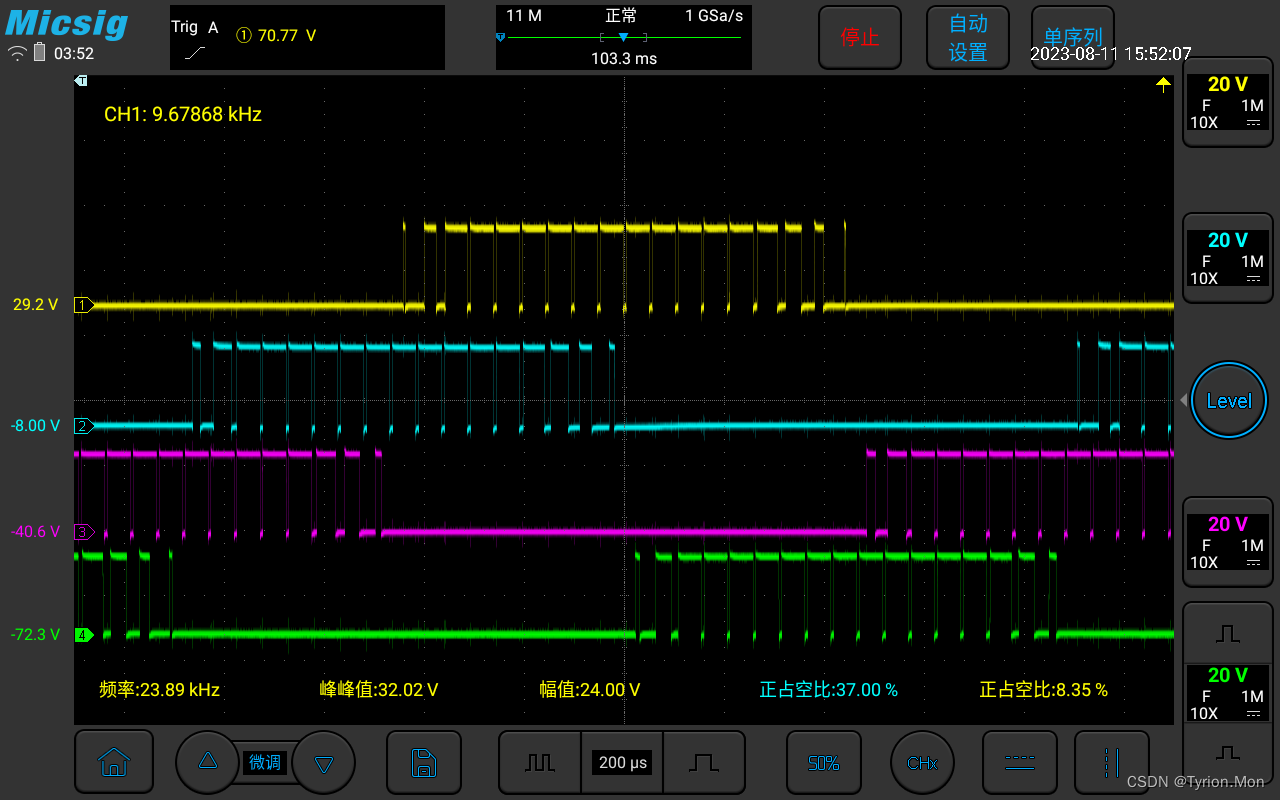Compress timebase with multi-pulse icon
This screenshot has width=1280, height=800.
[540, 762]
